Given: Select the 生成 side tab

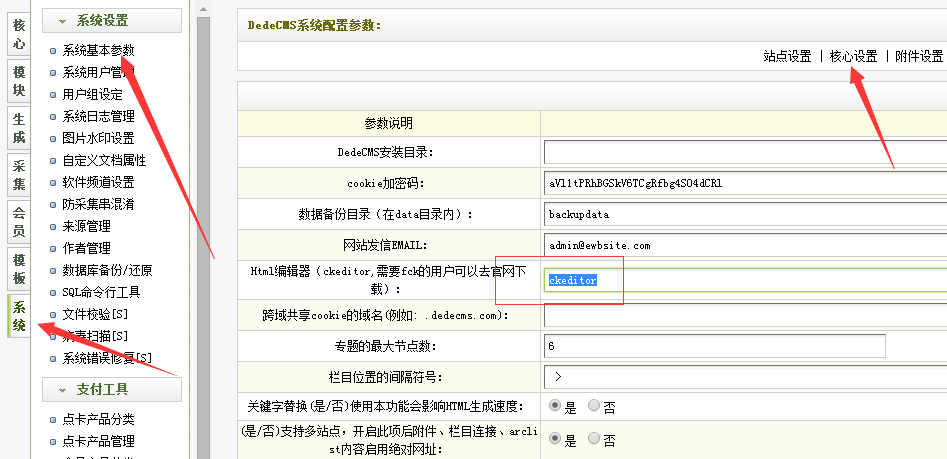Looking at the screenshot, I should click(x=18, y=129).
